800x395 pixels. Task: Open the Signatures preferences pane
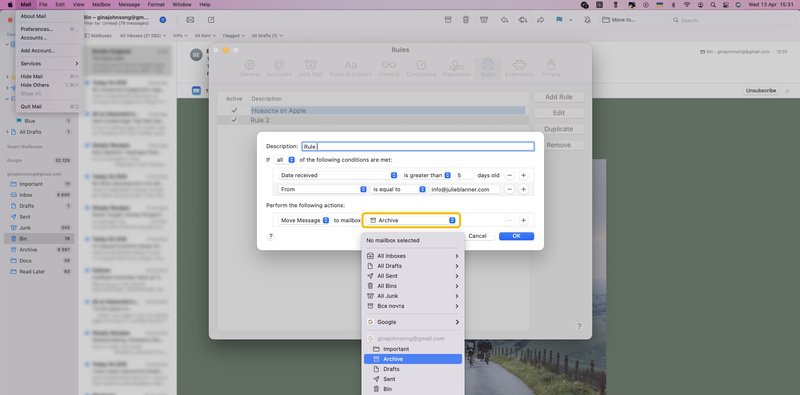tap(457, 68)
